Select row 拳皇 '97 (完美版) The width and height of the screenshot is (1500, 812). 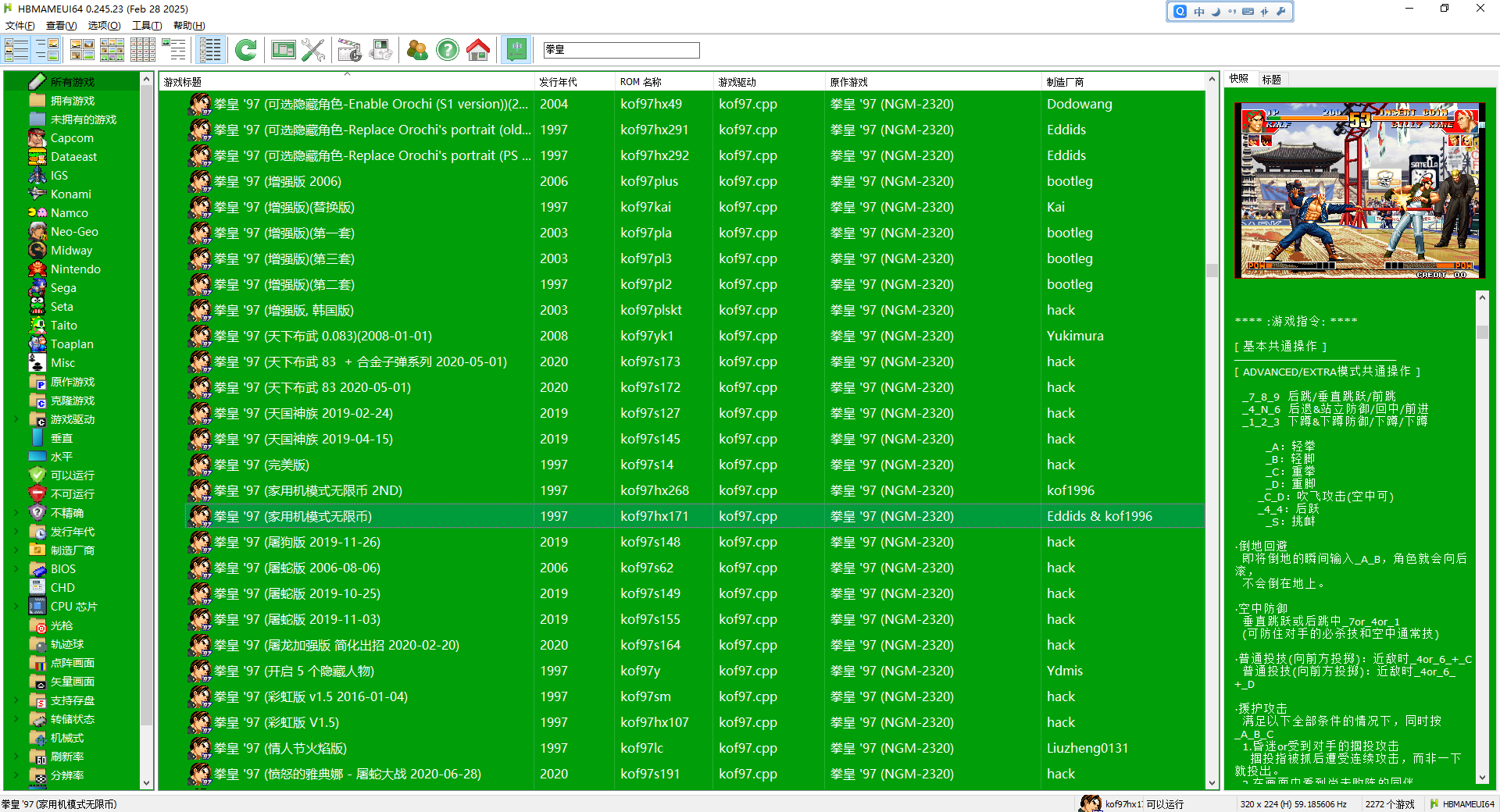click(695, 465)
